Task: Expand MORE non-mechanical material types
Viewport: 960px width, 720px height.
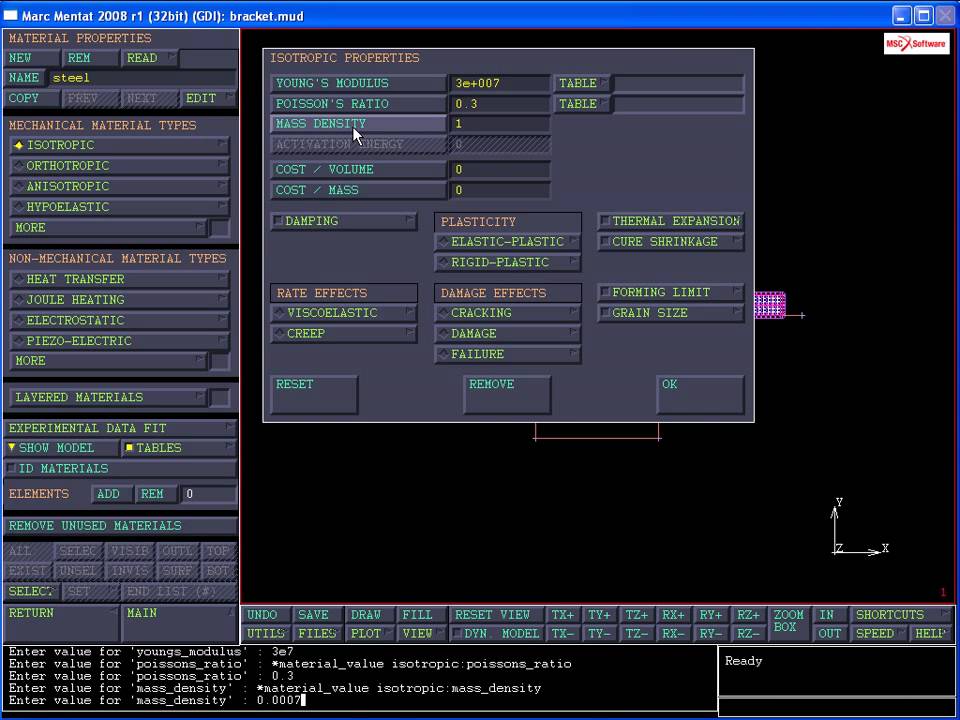Action: coord(108,361)
